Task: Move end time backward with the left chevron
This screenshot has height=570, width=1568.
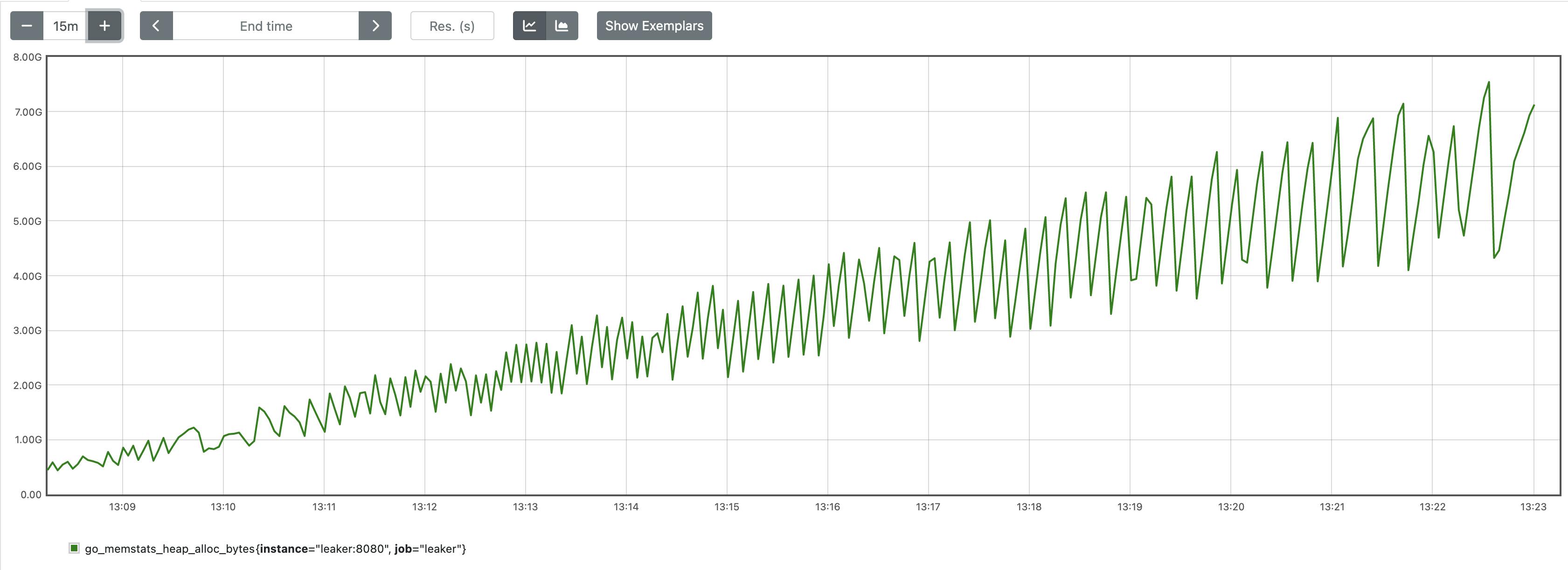Action: click(x=156, y=26)
